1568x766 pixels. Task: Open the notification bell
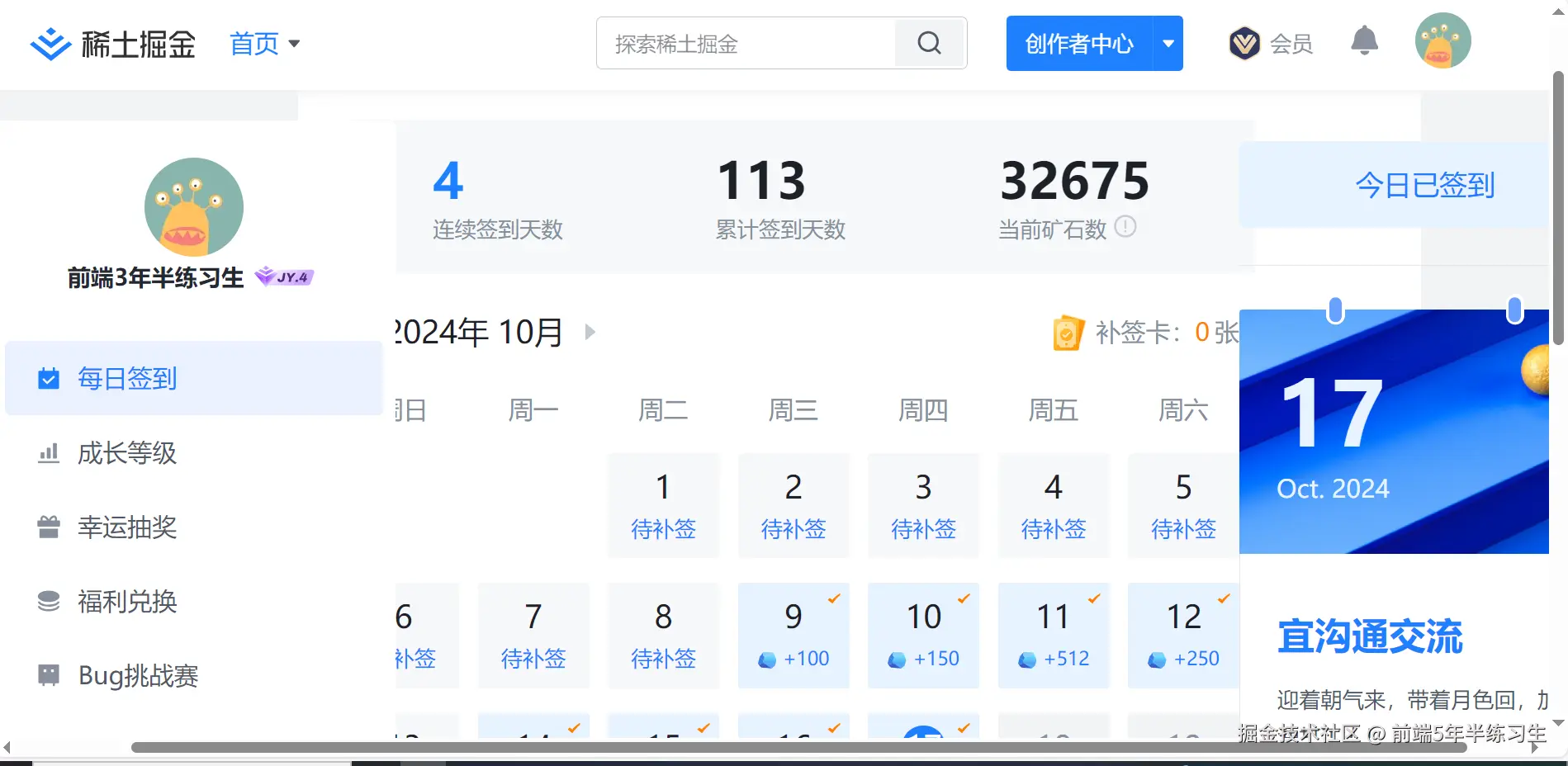[1364, 40]
